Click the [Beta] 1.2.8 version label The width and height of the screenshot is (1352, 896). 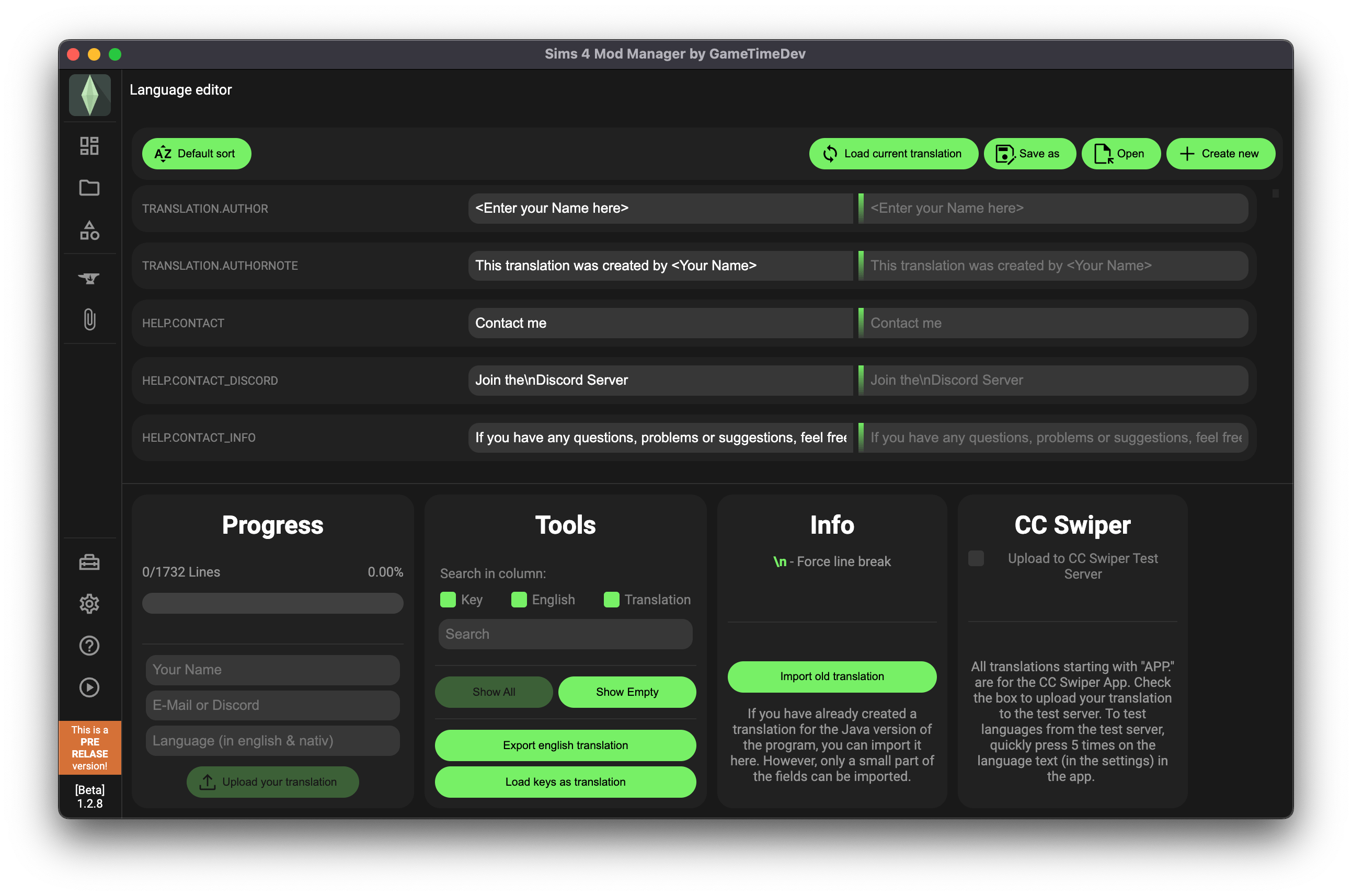click(x=90, y=797)
